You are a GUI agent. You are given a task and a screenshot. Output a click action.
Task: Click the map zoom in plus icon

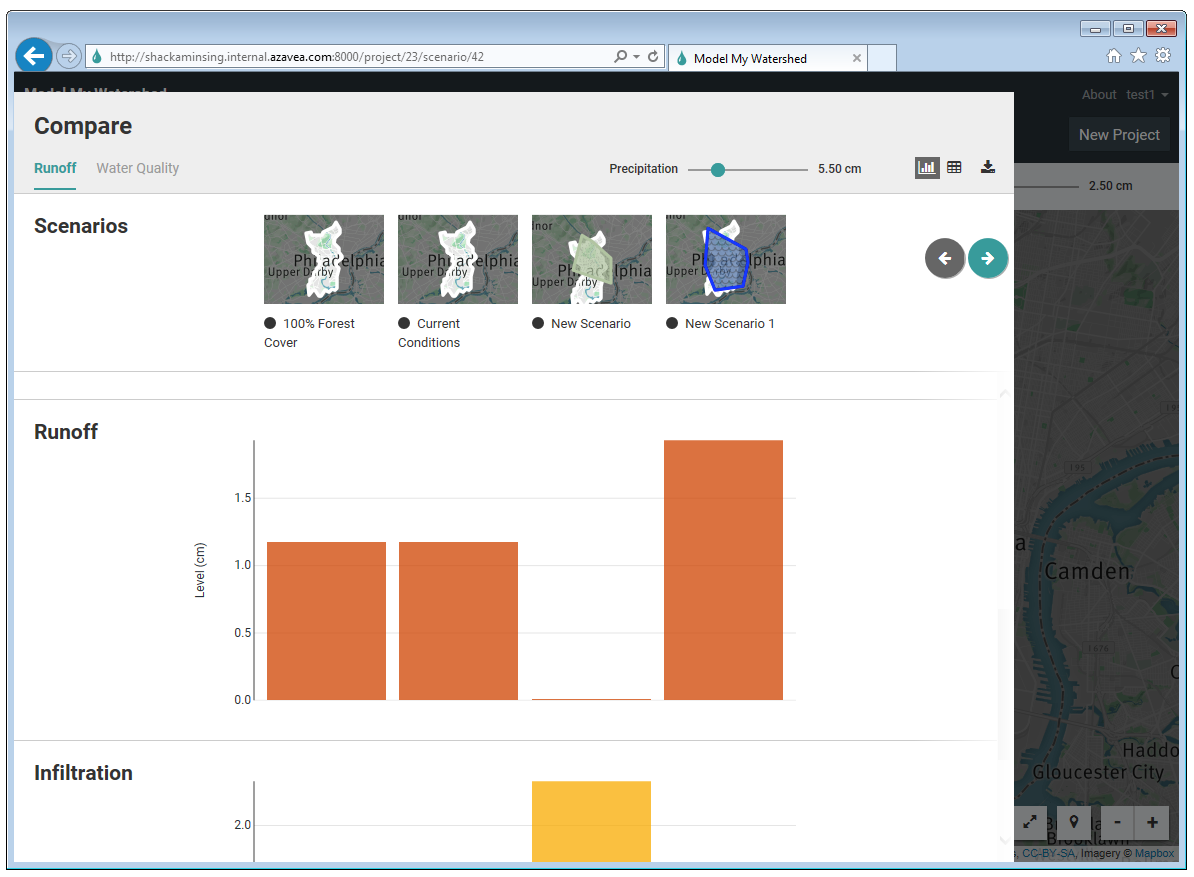[x=1151, y=822]
